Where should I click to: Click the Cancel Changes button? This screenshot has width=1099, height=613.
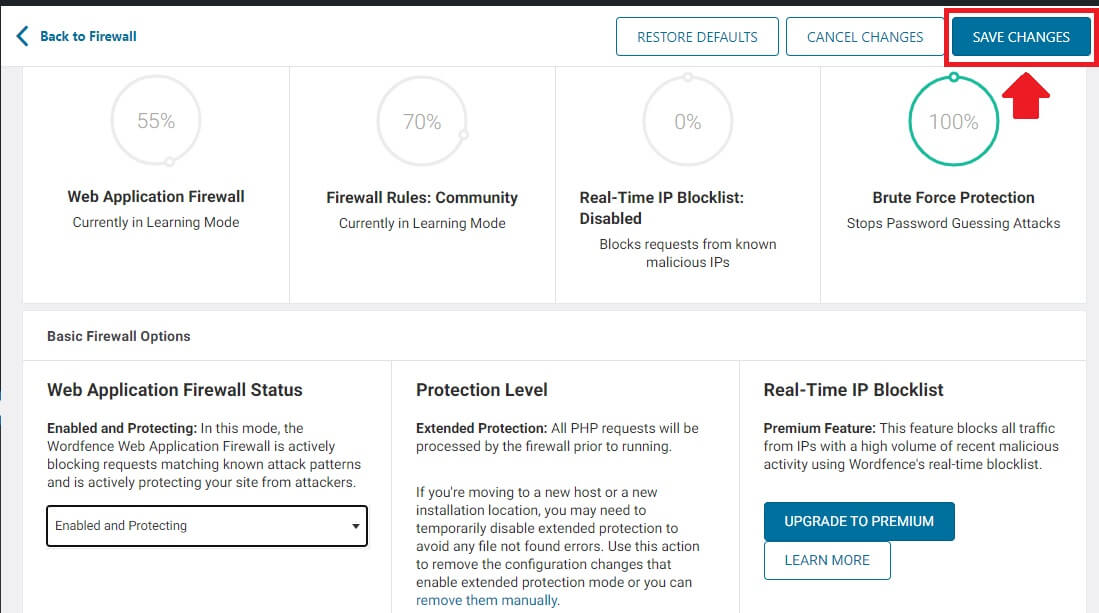(865, 36)
